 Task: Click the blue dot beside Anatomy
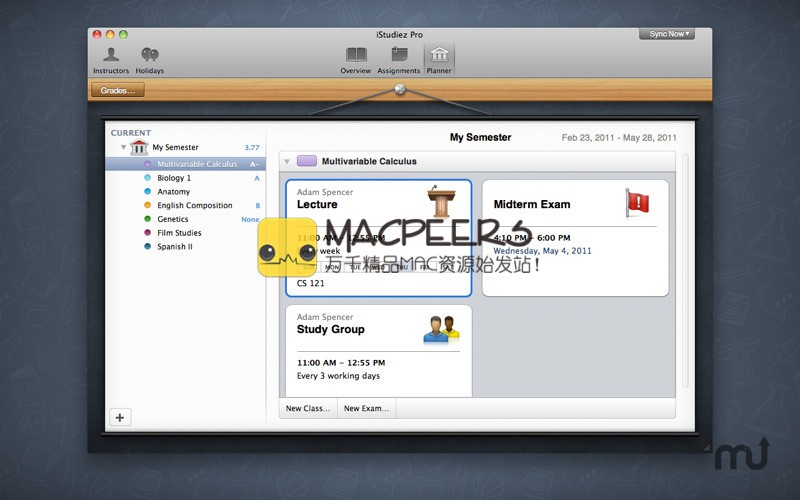(147, 191)
